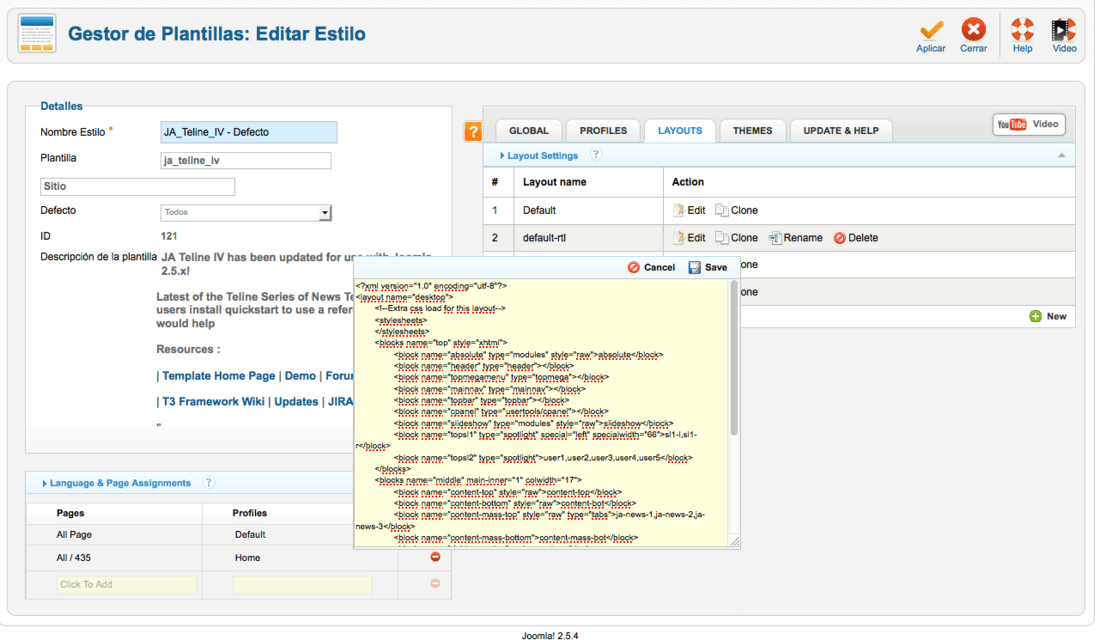Click the Aplicar checkmark icon

(x=932, y=29)
